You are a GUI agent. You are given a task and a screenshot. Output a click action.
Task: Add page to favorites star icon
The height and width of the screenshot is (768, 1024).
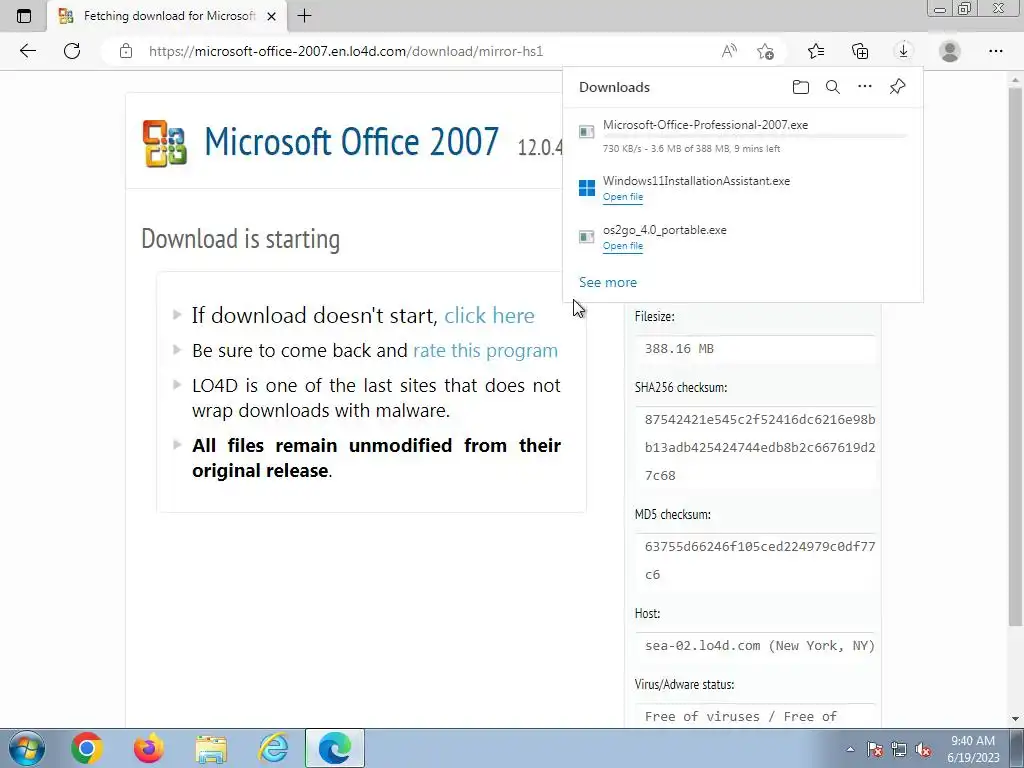click(765, 51)
